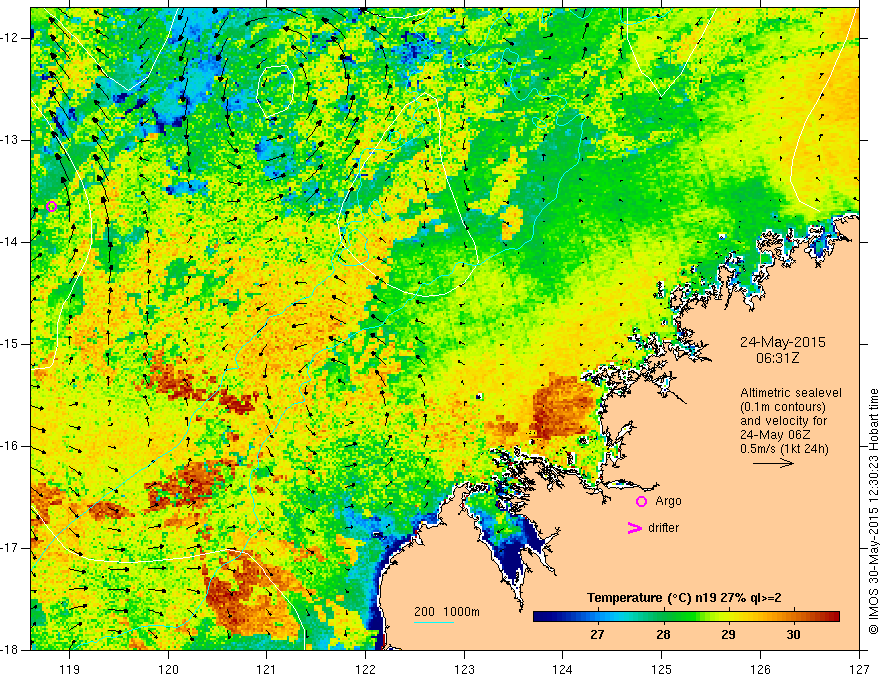The width and height of the screenshot is (880, 680).
Task: Click the 'Temperature (°C) n19 27% ql>=2' title
Action: pyautogui.click(x=684, y=598)
